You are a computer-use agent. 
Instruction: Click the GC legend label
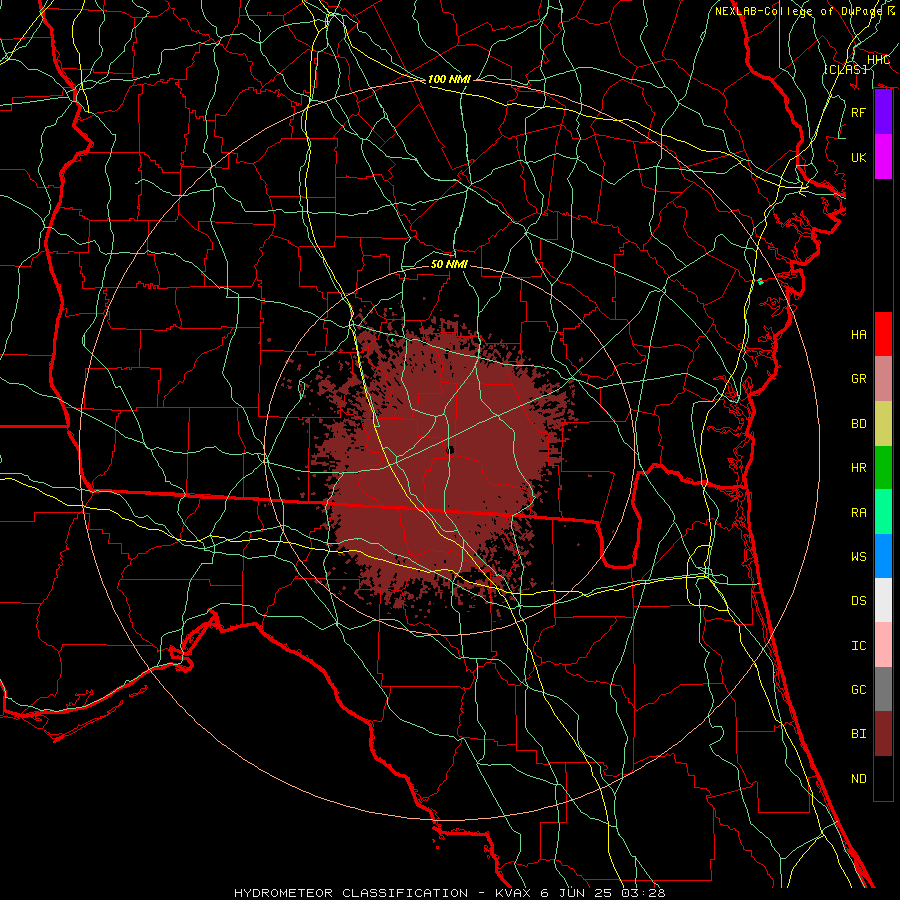tap(859, 689)
